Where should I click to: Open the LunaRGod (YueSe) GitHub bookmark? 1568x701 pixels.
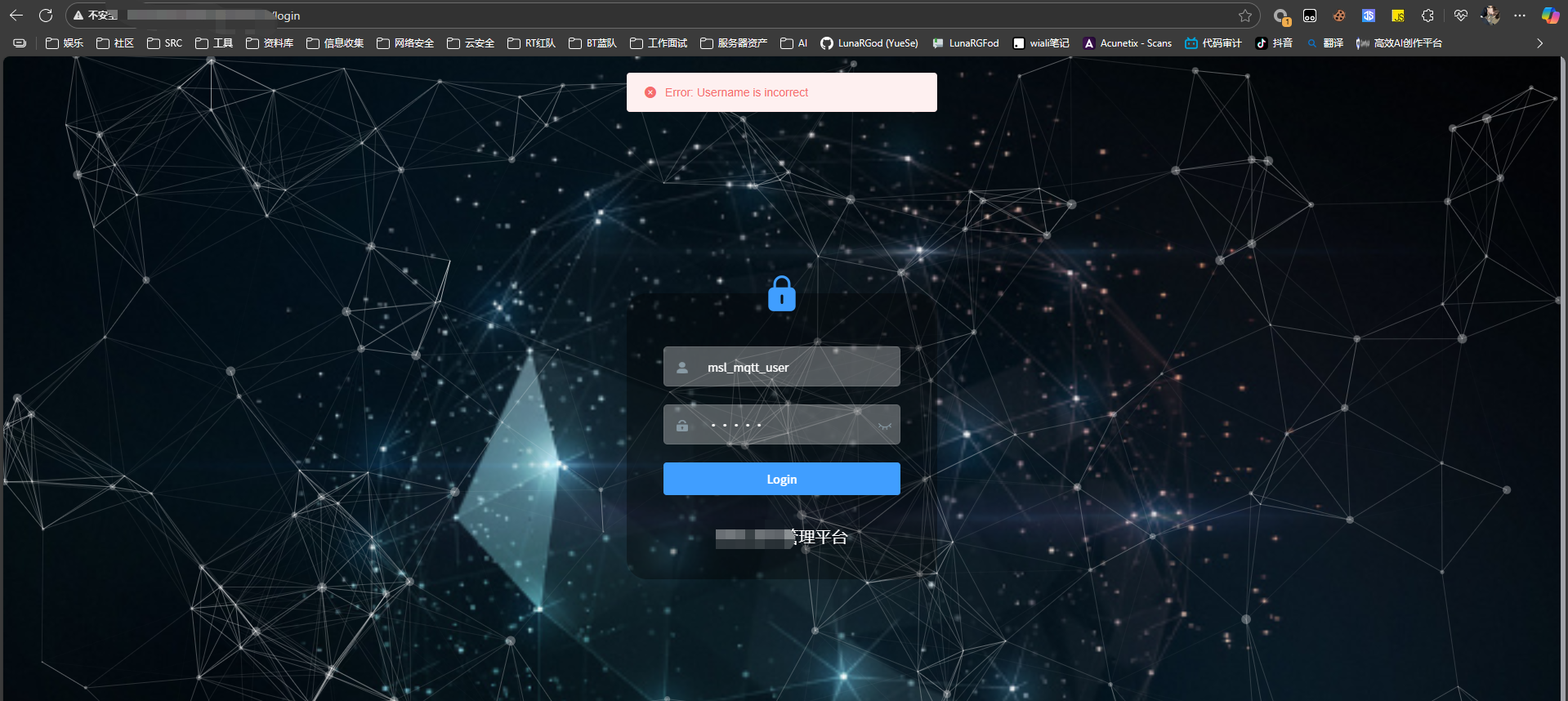[869, 43]
